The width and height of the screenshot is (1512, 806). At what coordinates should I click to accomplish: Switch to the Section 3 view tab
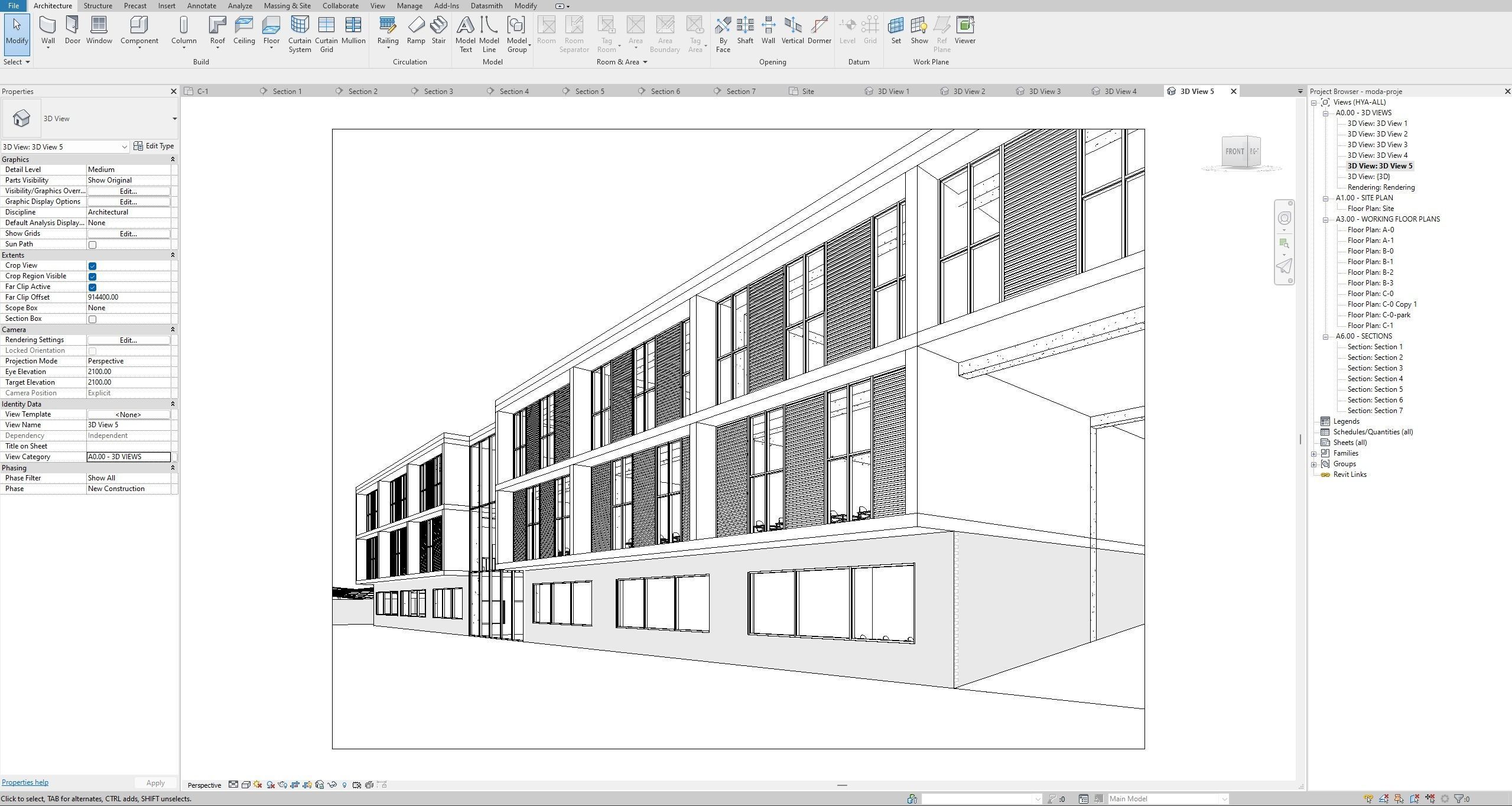[438, 92]
